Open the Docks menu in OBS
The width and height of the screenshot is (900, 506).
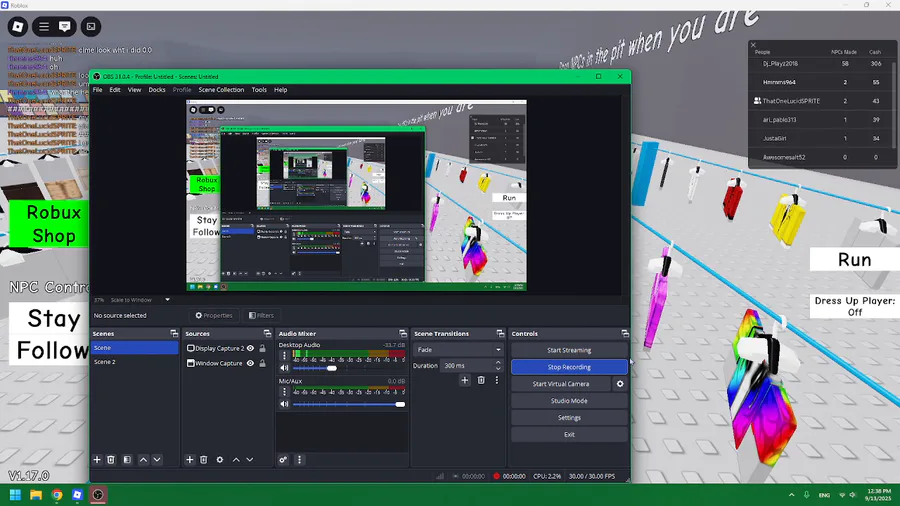tap(157, 89)
